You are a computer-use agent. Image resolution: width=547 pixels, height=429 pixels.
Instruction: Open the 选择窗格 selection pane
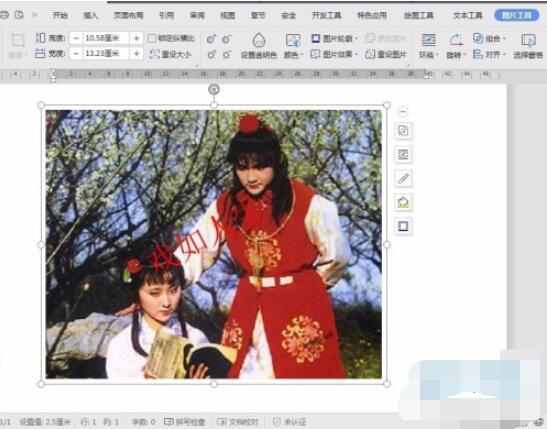click(x=528, y=46)
